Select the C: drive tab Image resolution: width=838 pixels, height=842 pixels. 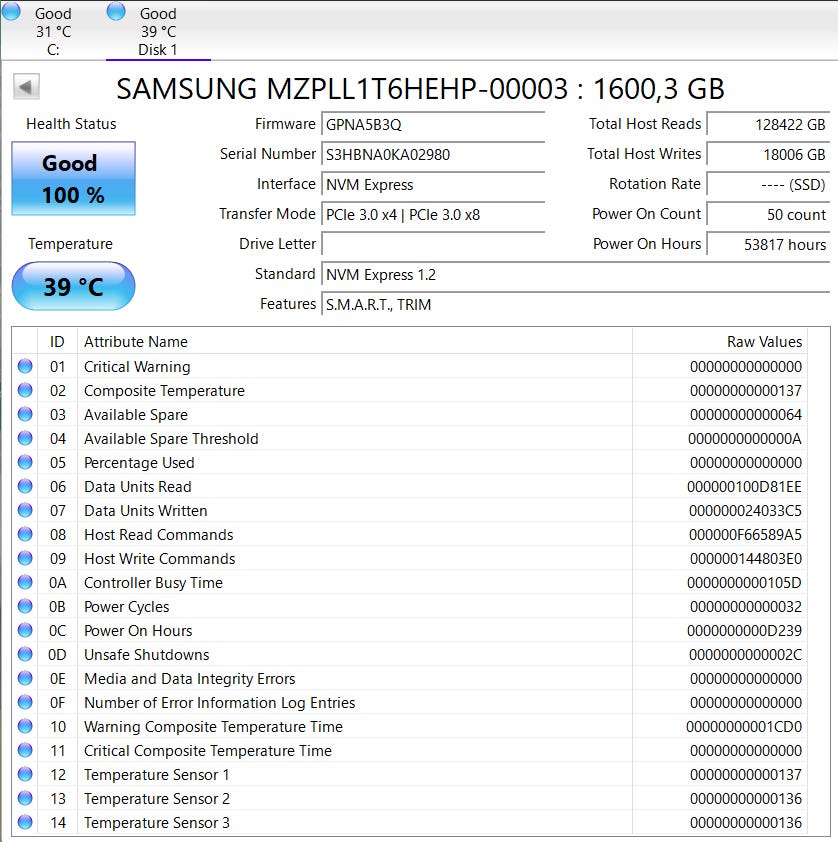tap(53, 32)
